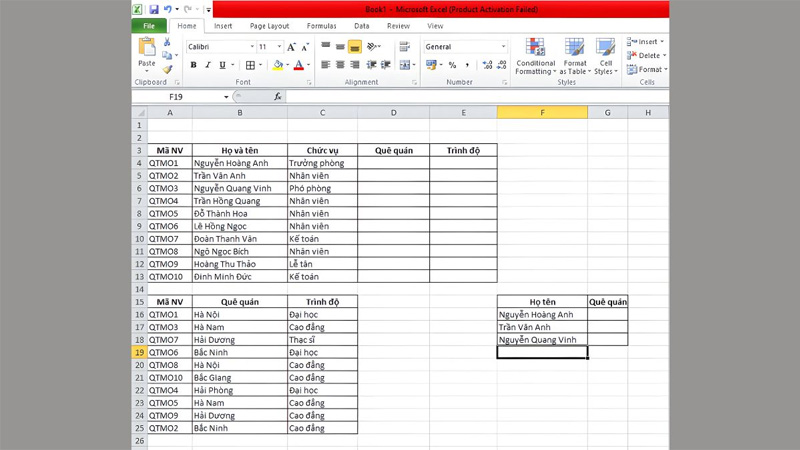Apply Comma Style
800x450 pixels.
click(x=467, y=65)
